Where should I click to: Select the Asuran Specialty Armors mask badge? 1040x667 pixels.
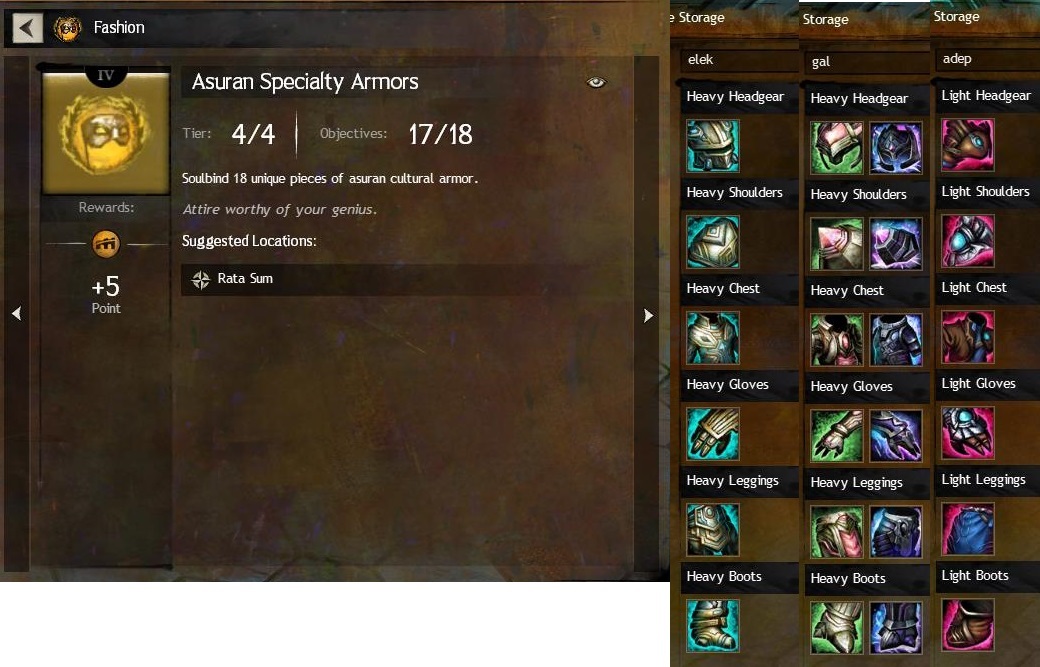pyautogui.click(x=106, y=133)
